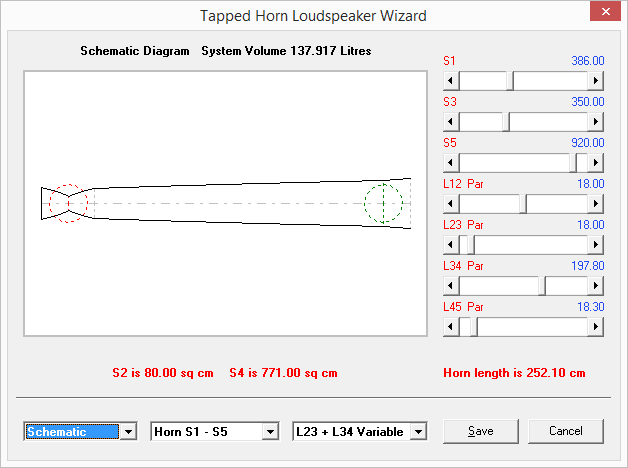Screen dimensions: 628x468
Task: Decrease L45 with its left arrow
Action: pos(451,327)
